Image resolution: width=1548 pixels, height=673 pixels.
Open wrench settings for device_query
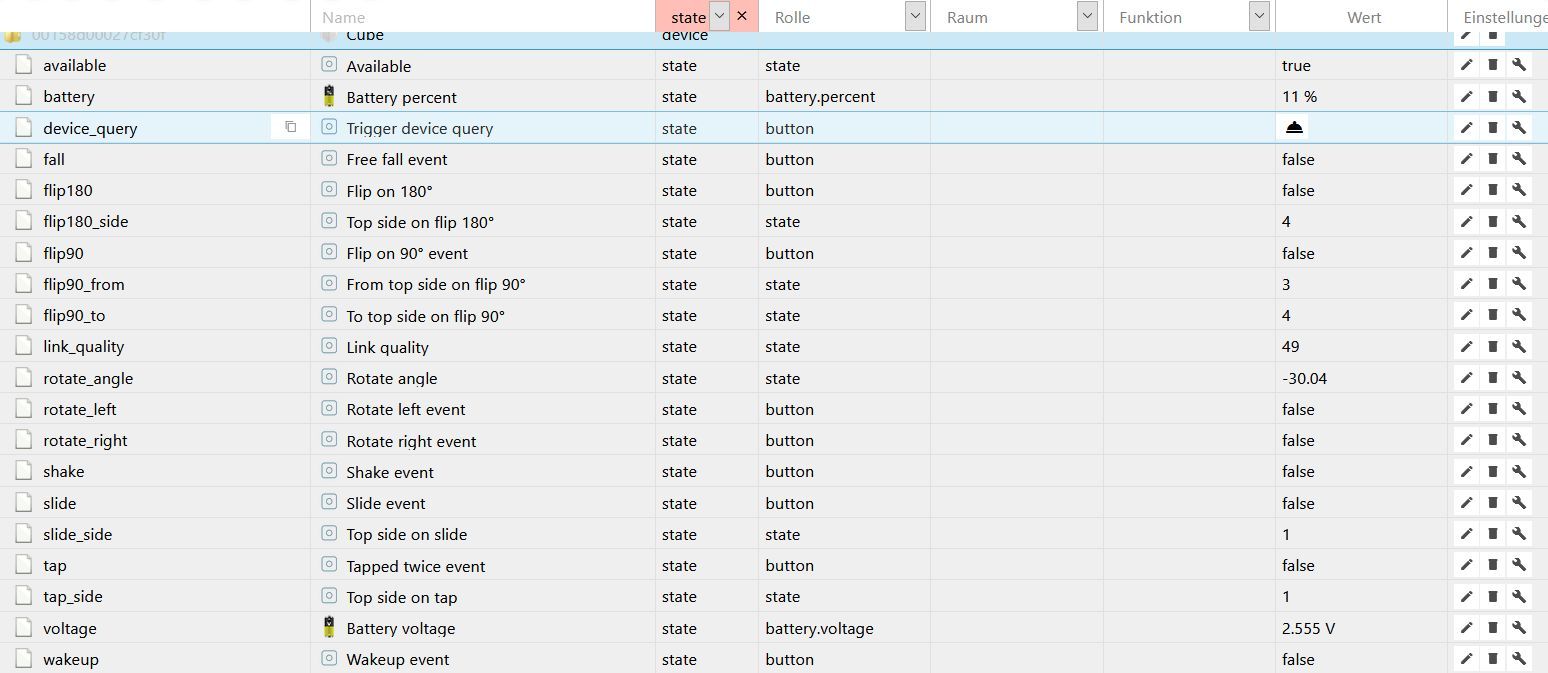(x=1518, y=127)
